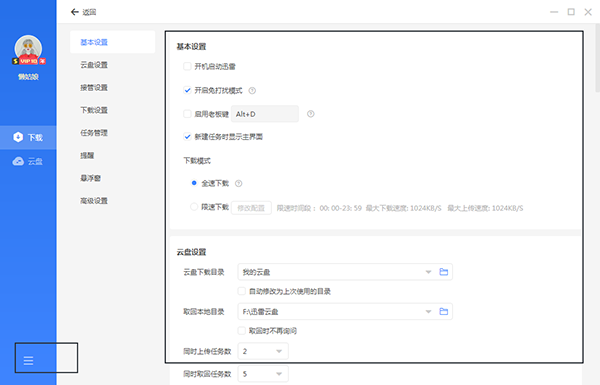Expand the F:\迅雷云盘 local directory dropdown
Image resolution: width=600 pixels, height=385 pixels.
pyautogui.click(x=428, y=312)
